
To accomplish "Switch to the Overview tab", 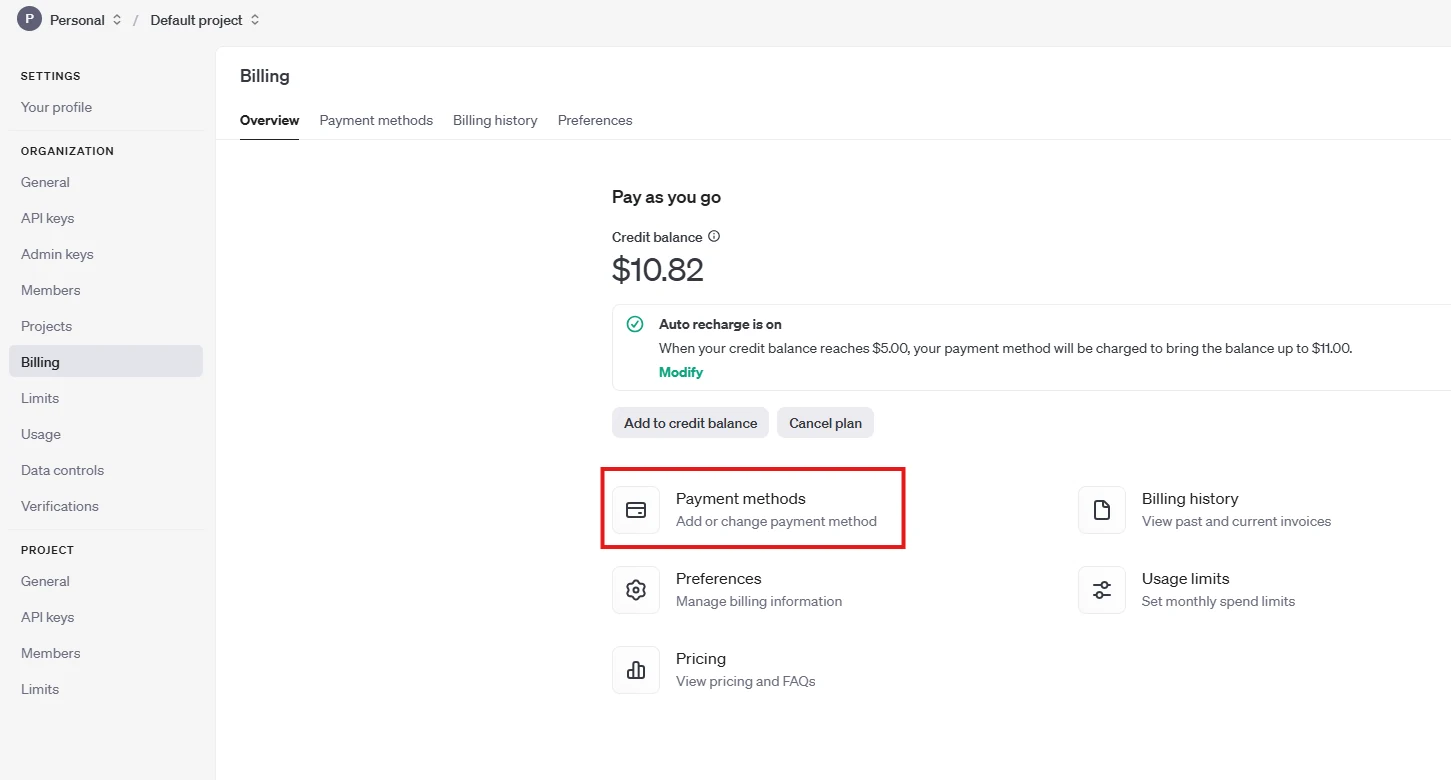I will click(x=269, y=120).
